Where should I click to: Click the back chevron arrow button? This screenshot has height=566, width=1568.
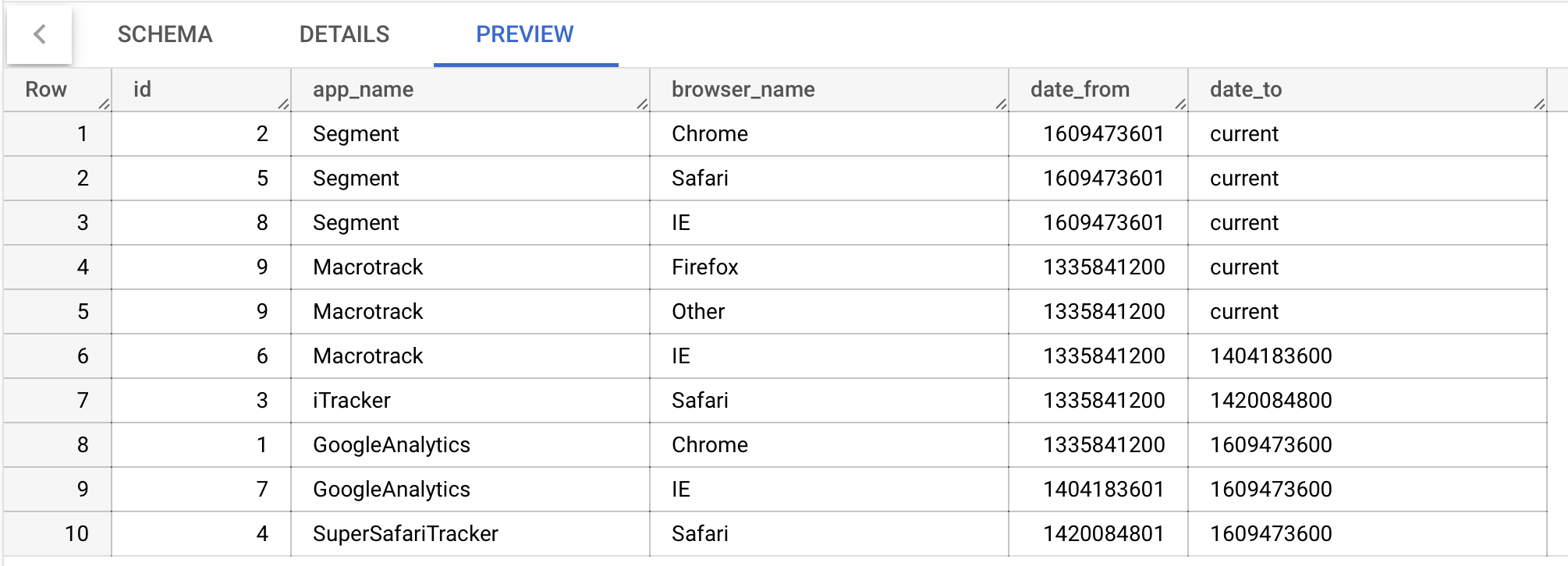click(40, 34)
